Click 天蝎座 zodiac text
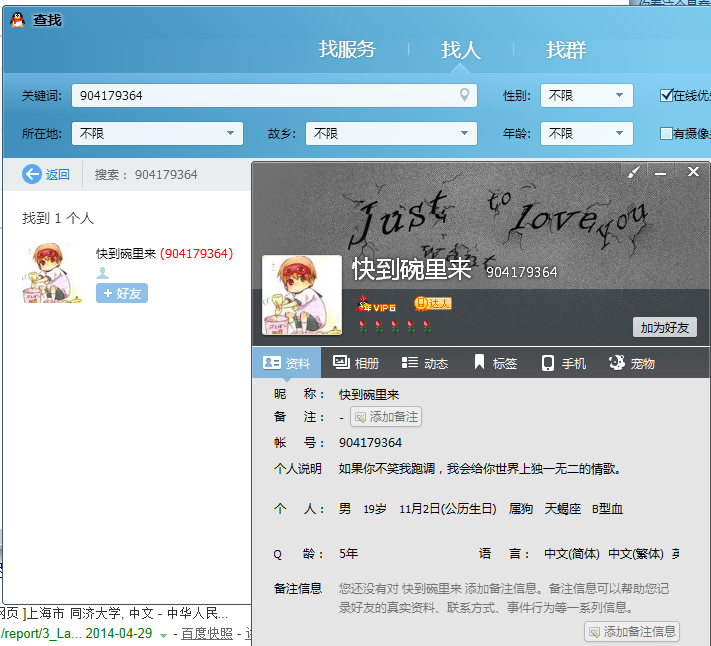The width and height of the screenshot is (711, 646). pos(563,509)
